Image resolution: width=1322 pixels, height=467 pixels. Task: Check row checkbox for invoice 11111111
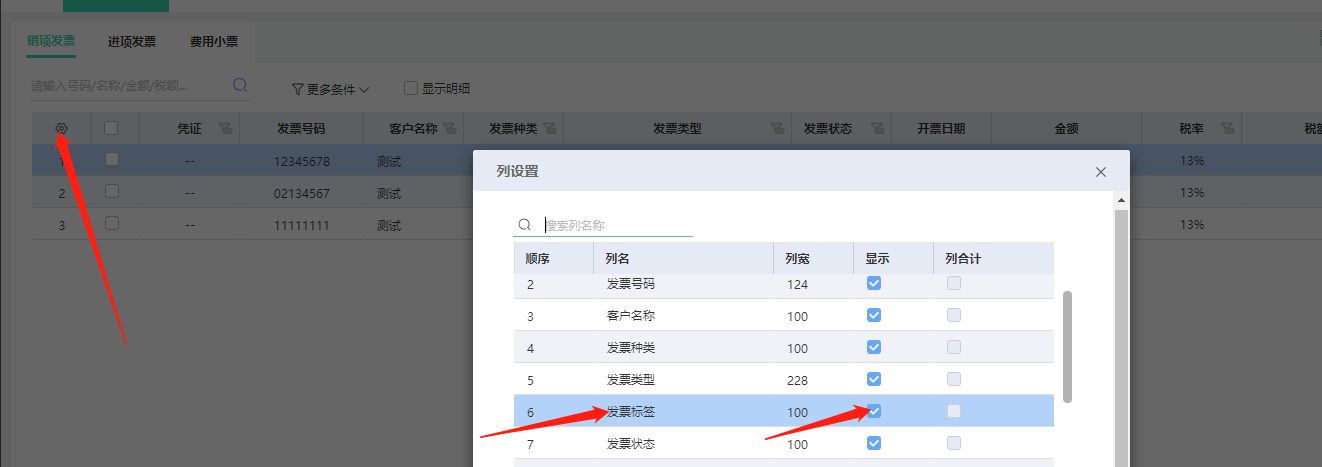[x=111, y=223]
